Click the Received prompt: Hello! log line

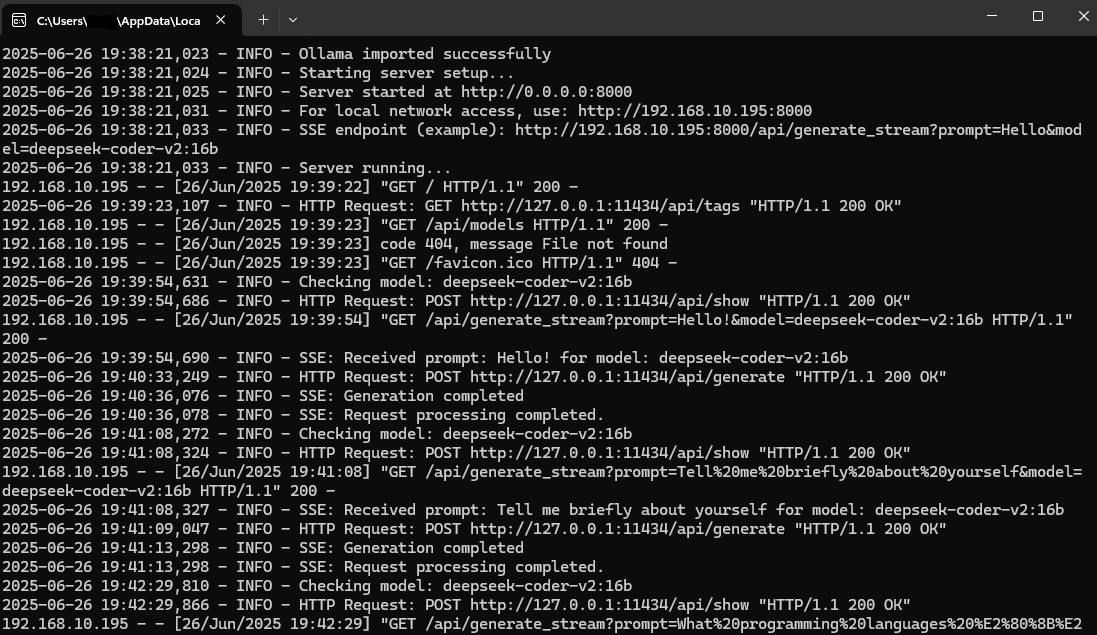tap(425, 357)
